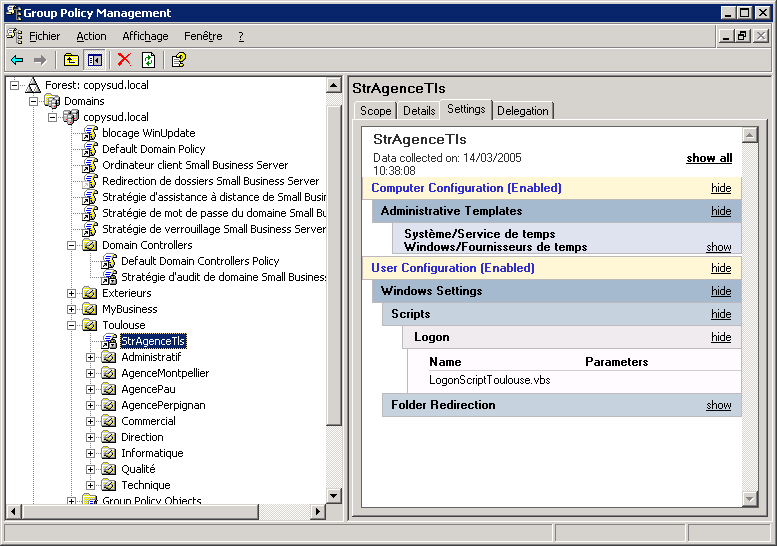
Task: Collapse the Toulouse organizational unit
Action: (72, 325)
